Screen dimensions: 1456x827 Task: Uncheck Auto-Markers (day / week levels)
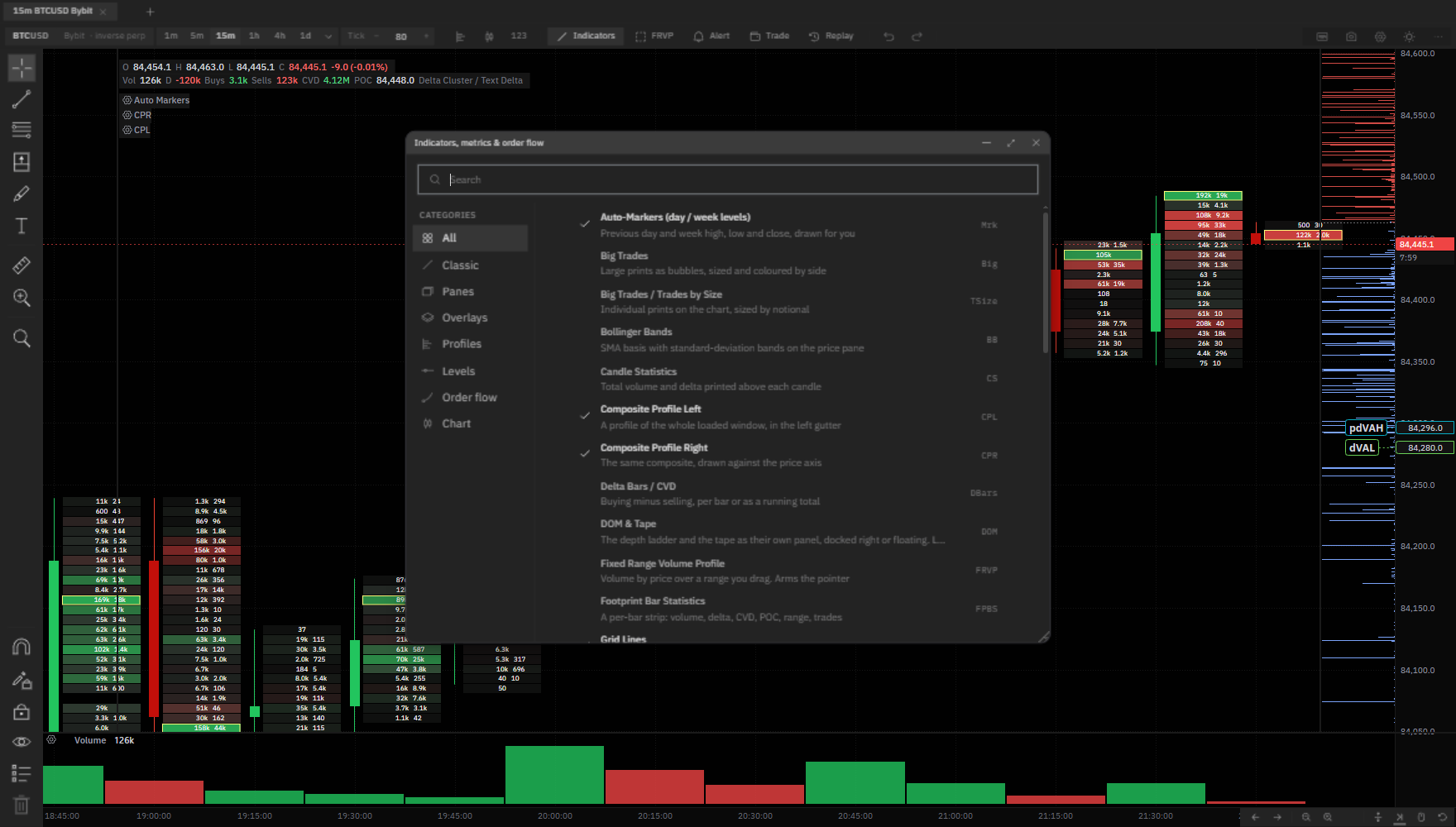[585, 224]
